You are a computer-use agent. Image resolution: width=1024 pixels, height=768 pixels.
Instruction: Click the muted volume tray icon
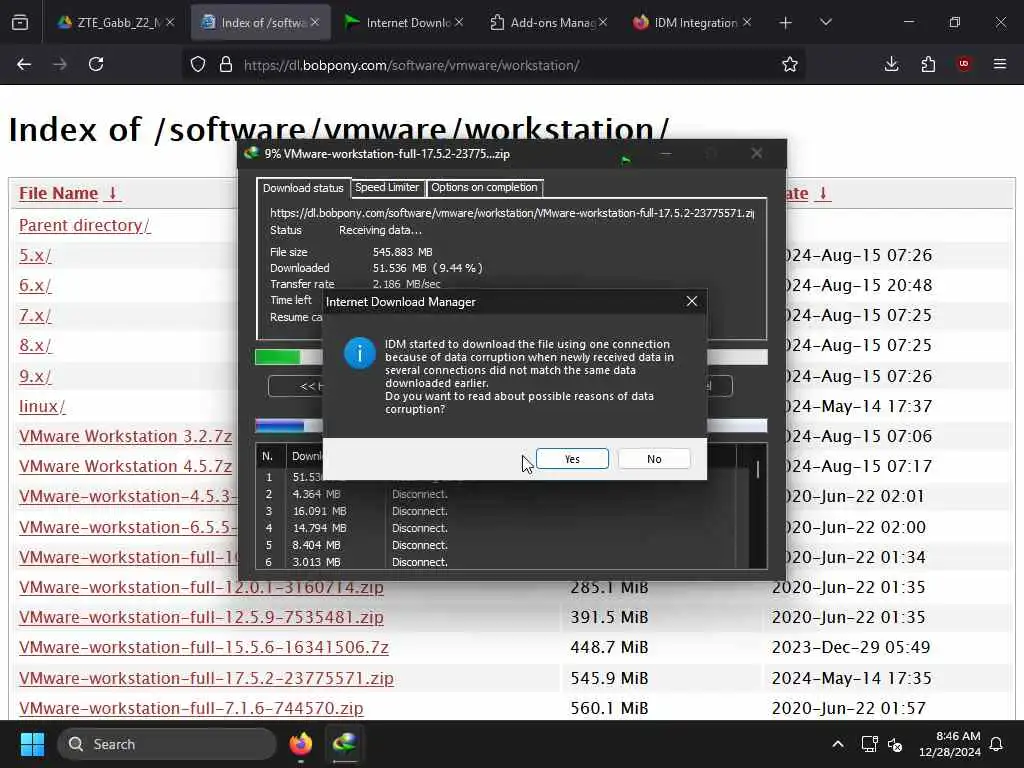tap(895, 744)
